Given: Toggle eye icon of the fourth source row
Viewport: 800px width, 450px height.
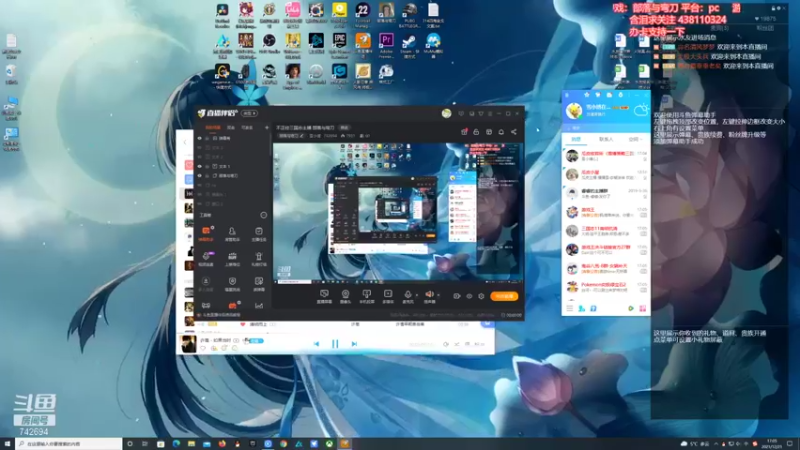Looking at the screenshot, I should [199, 166].
